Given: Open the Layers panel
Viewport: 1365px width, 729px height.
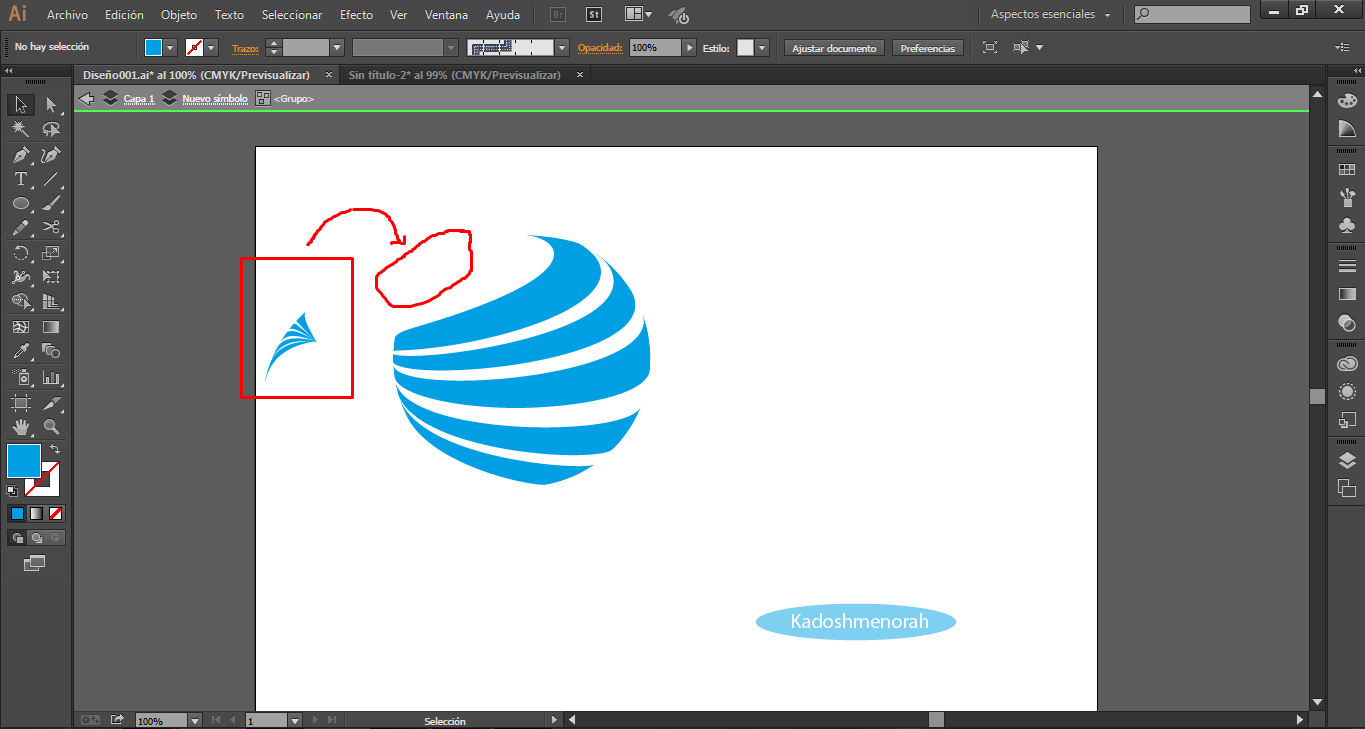Looking at the screenshot, I should point(1347,460).
